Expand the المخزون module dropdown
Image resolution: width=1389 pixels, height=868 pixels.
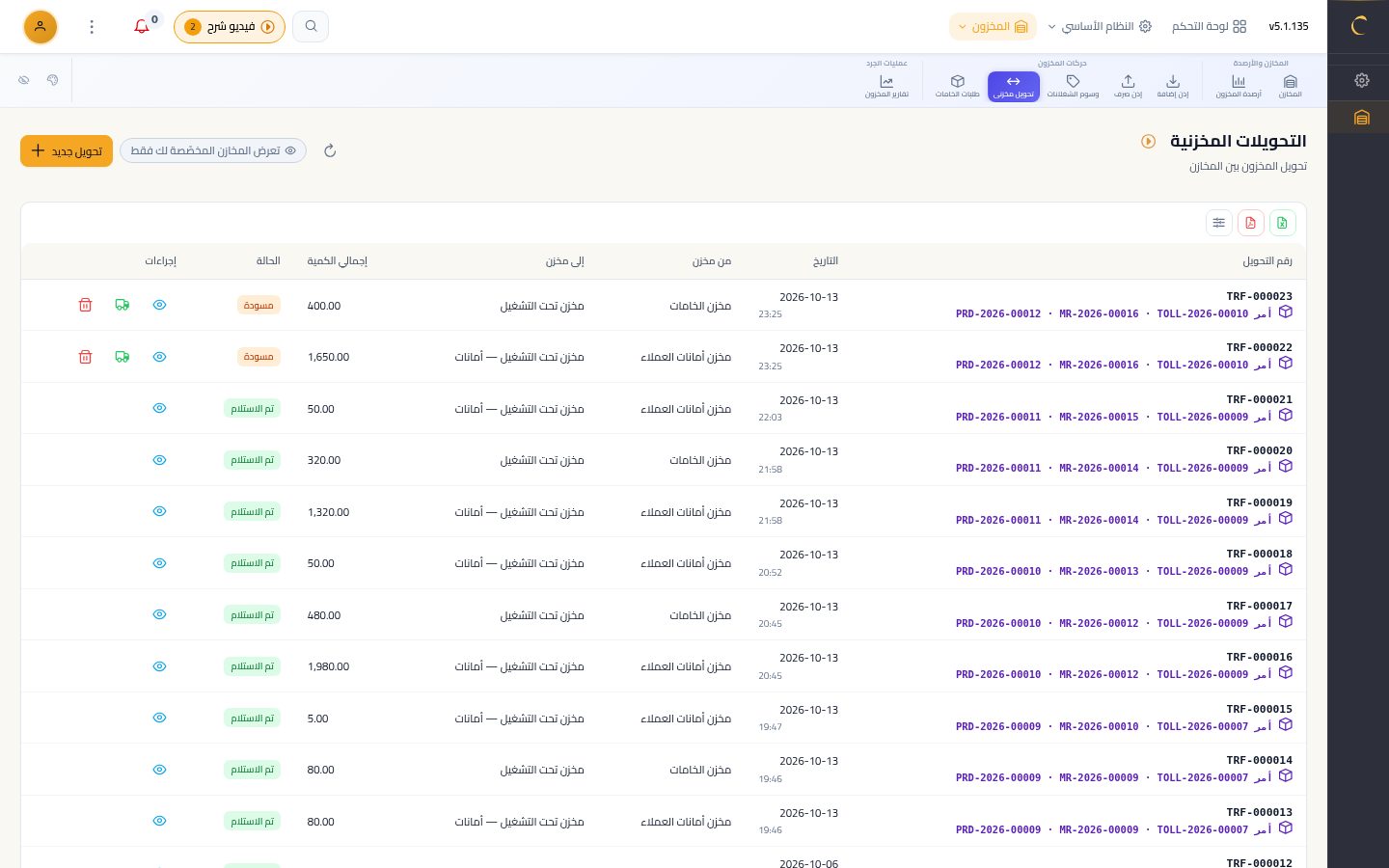point(993,27)
